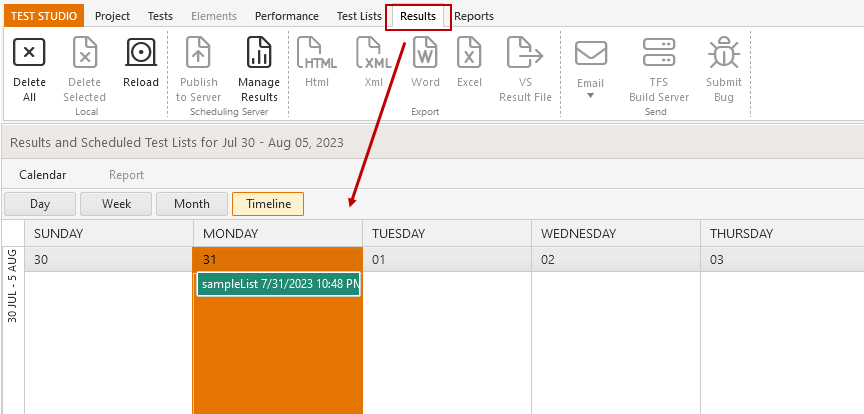Select the Performance tab

(287, 16)
